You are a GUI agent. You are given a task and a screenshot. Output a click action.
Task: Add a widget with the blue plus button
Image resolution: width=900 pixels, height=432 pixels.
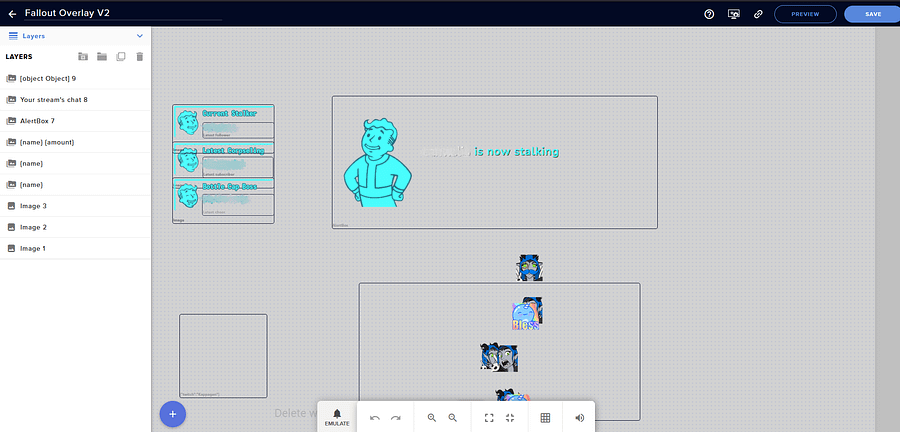(173, 414)
